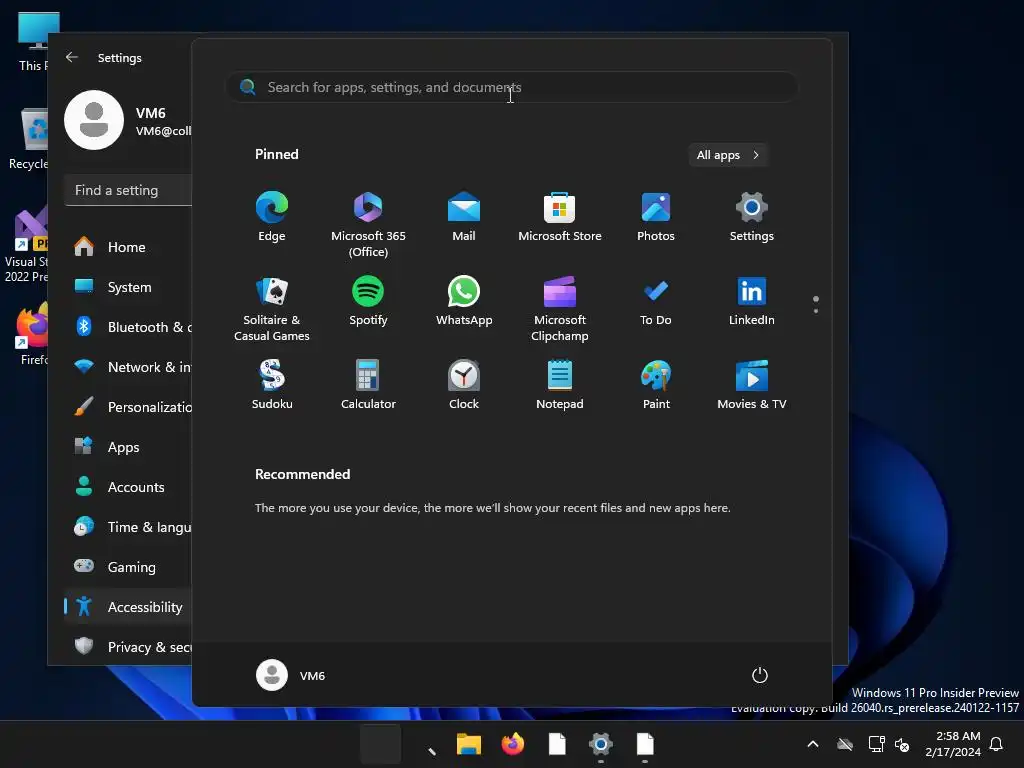Open Privacy & security settings
1024x768 pixels.
tap(129, 647)
